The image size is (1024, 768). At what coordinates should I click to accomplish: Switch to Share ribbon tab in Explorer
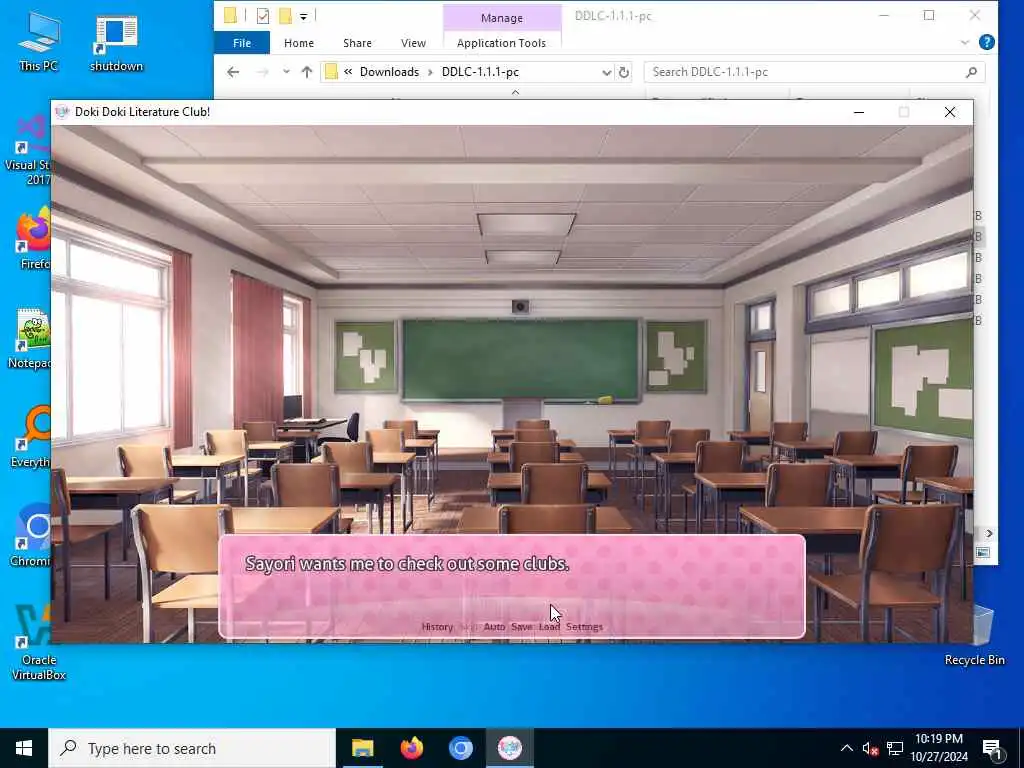click(357, 43)
